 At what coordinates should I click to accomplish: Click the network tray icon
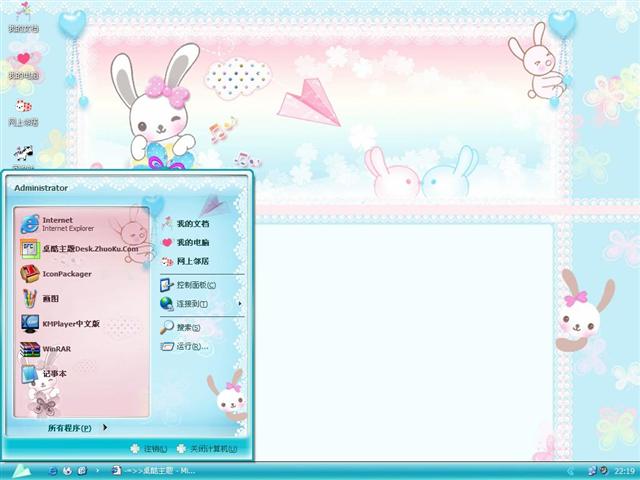[592, 471]
